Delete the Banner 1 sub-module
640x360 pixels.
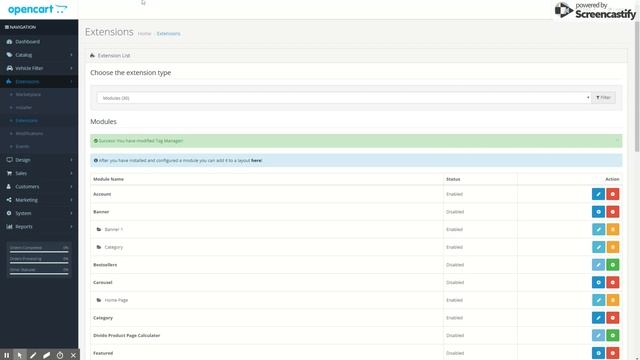(612, 229)
